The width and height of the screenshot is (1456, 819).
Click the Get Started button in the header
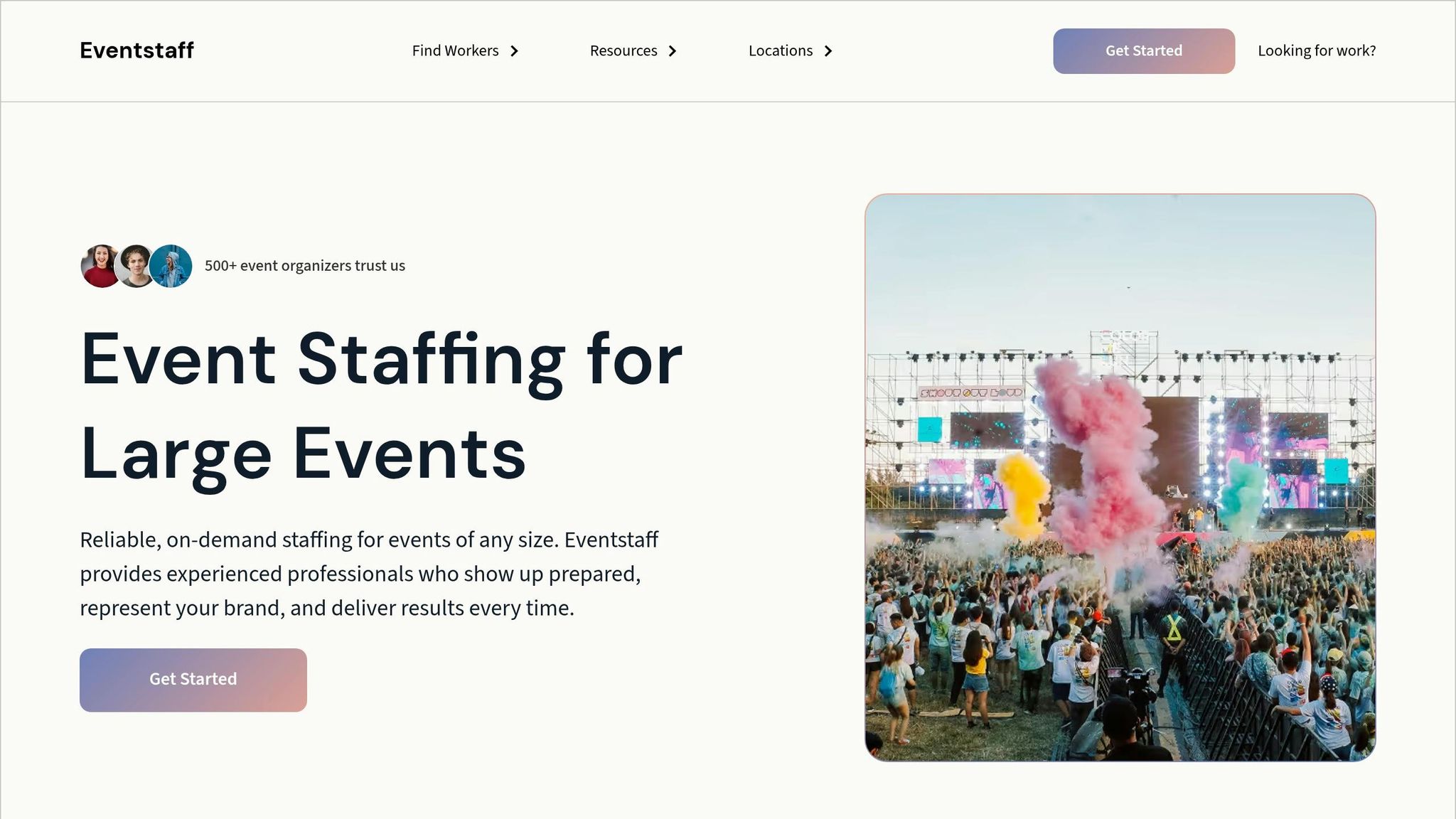click(1143, 50)
